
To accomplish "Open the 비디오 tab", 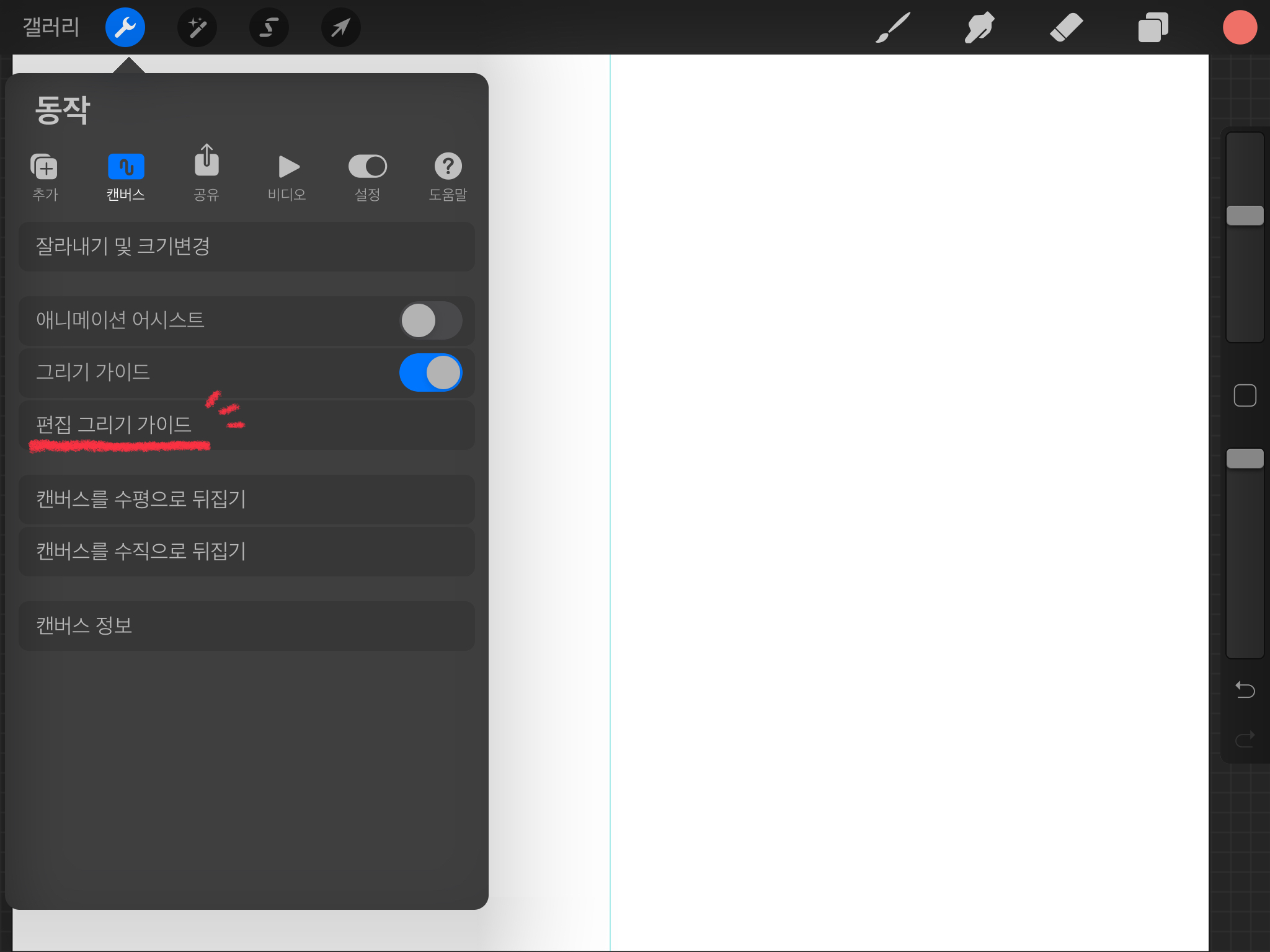I will [287, 177].
